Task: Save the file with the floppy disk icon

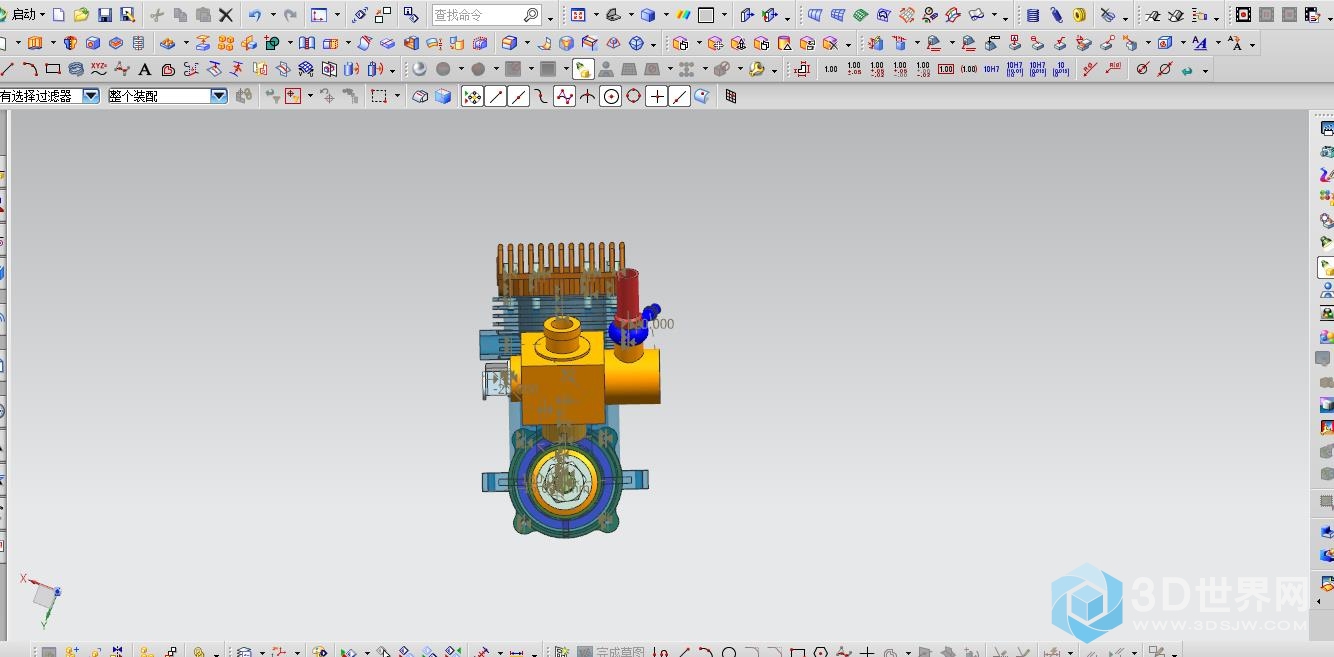Action: click(105, 15)
